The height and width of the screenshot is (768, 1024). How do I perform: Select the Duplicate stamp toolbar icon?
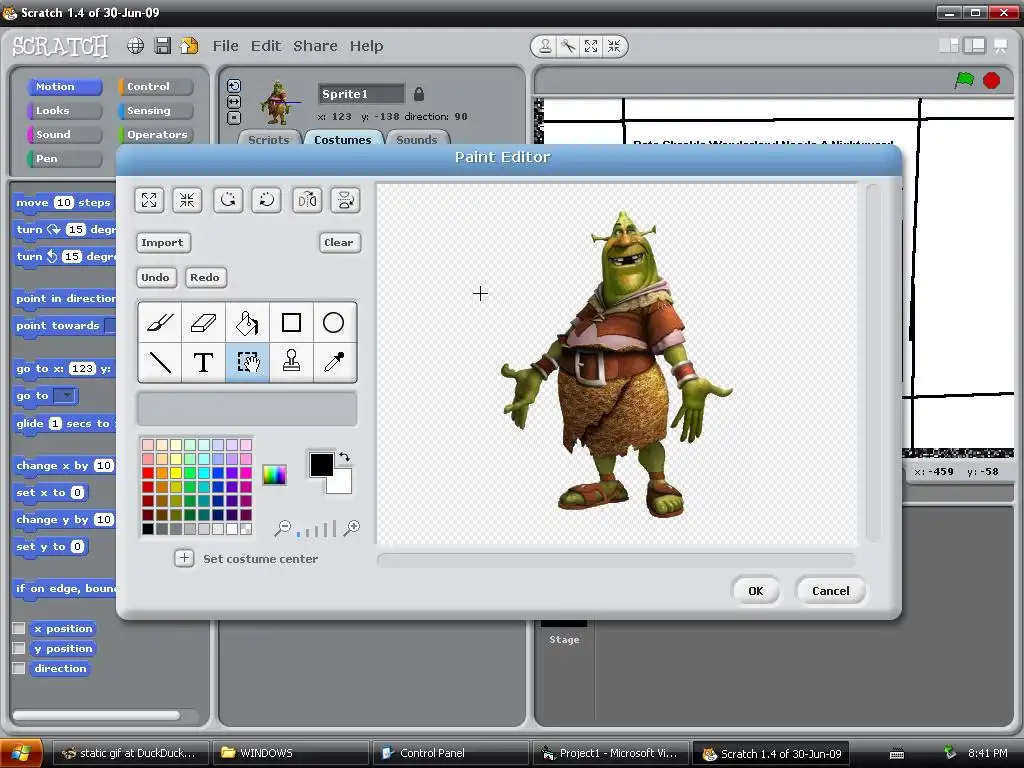tap(545, 46)
